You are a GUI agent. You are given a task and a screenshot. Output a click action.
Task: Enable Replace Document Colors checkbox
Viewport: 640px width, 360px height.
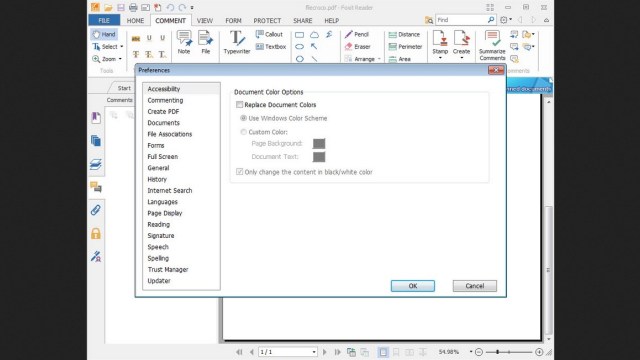(x=240, y=105)
